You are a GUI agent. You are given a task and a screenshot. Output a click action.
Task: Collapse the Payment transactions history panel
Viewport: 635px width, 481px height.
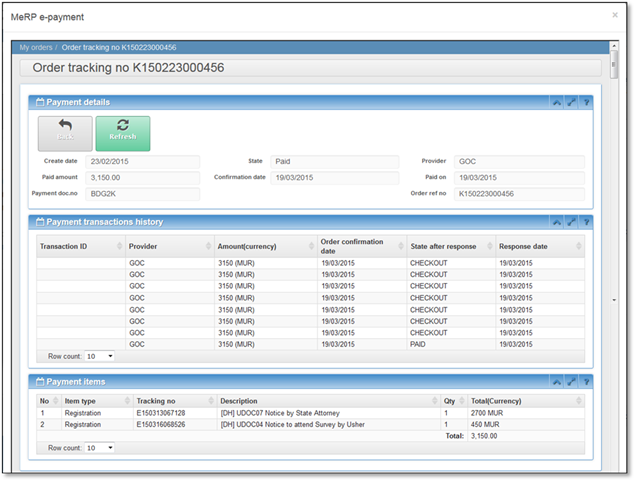click(556, 221)
